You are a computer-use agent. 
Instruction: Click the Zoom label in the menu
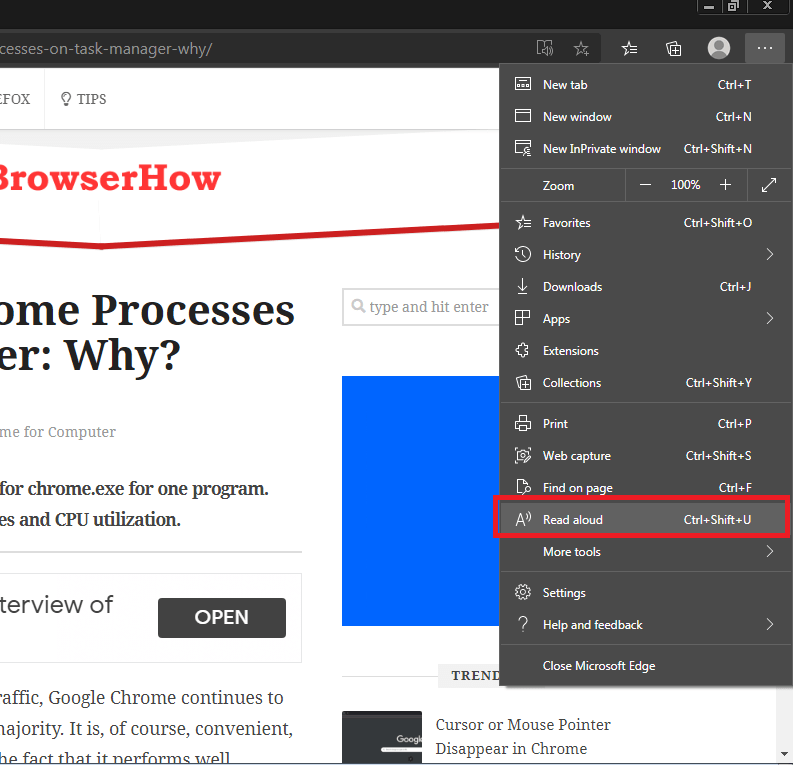pyautogui.click(x=558, y=186)
